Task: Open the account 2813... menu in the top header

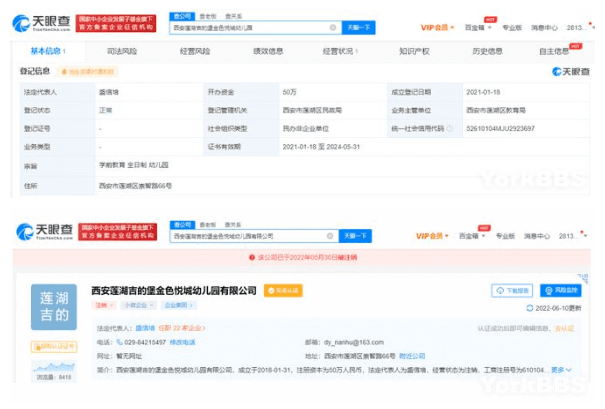Action: [579, 27]
